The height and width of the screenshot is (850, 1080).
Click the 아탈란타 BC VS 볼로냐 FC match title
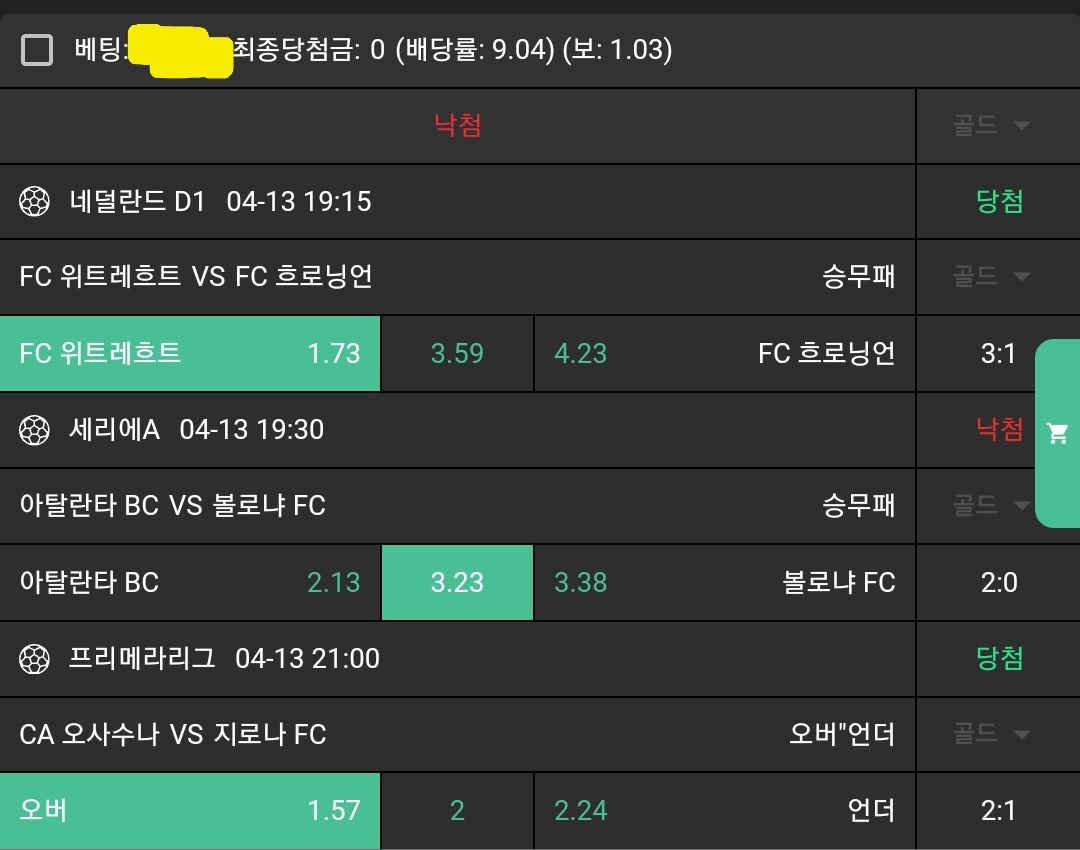coord(173,506)
